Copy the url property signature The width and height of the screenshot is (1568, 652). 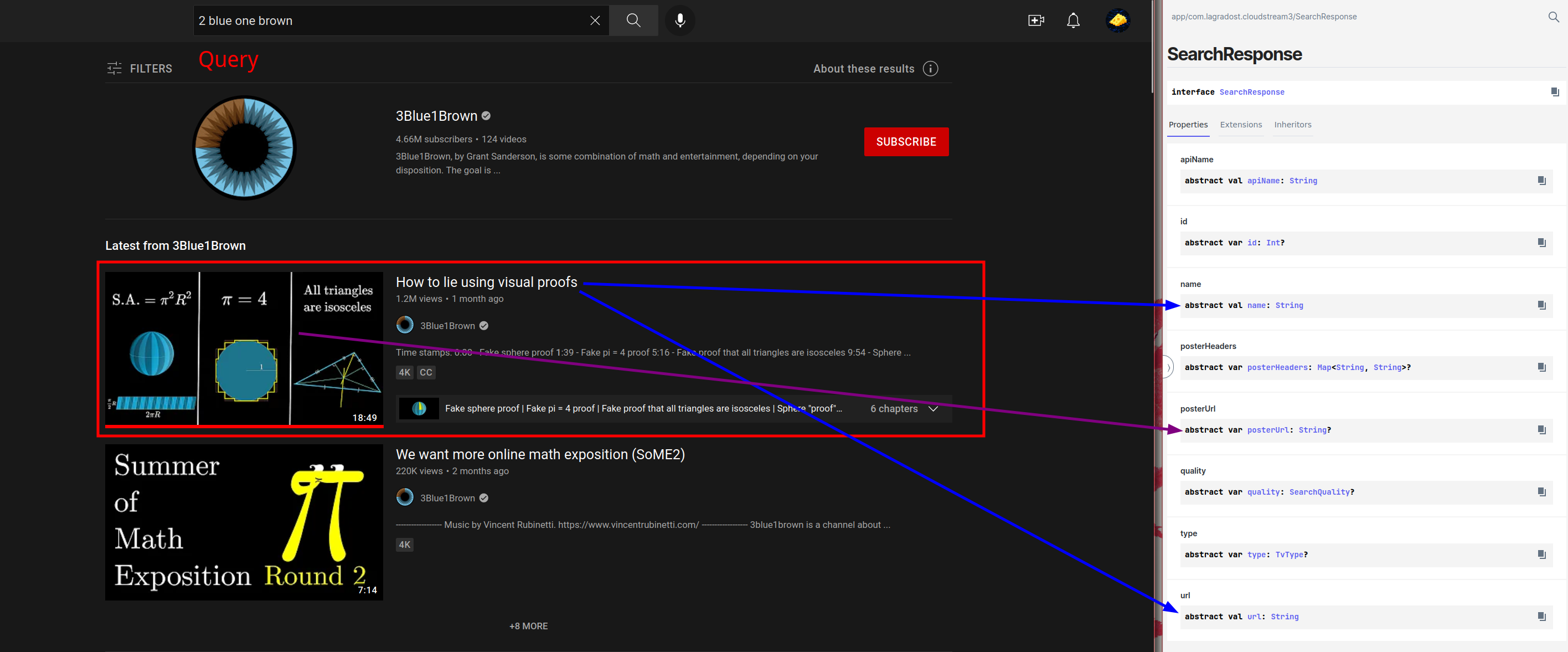(1541, 617)
